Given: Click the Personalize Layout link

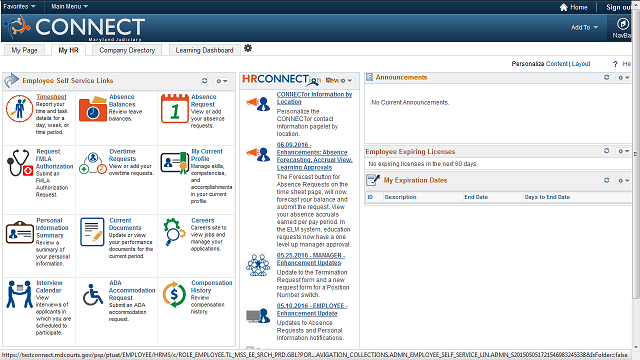Looking at the screenshot, I should point(581,64).
